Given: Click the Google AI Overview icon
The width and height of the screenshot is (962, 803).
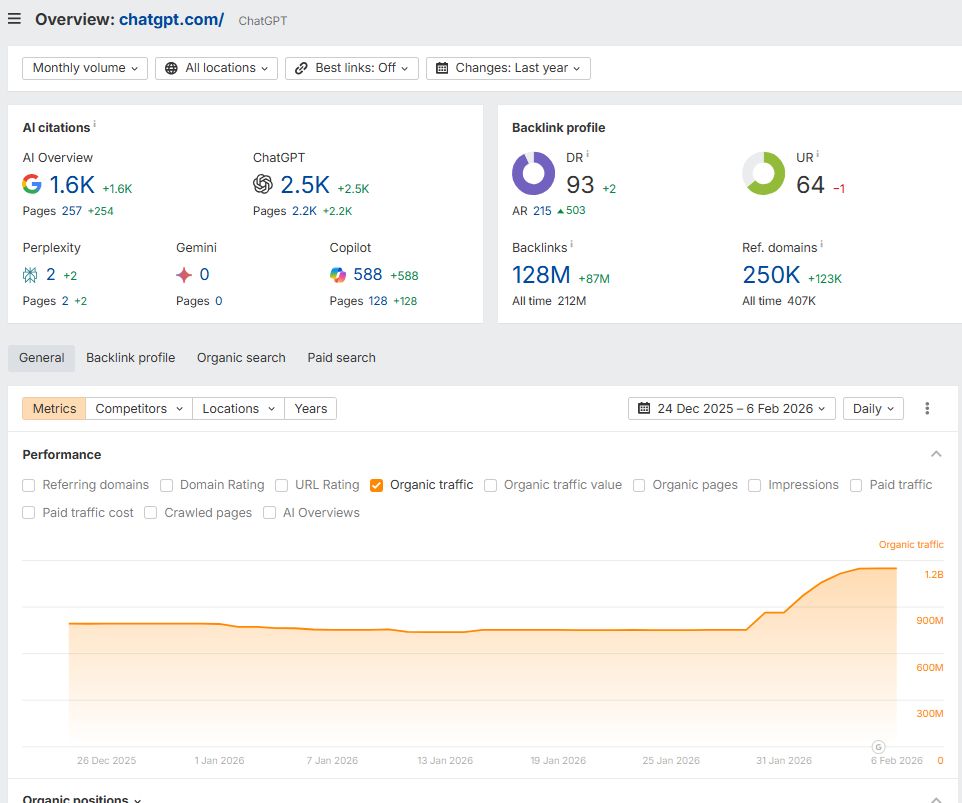Looking at the screenshot, I should pyautogui.click(x=32, y=184).
